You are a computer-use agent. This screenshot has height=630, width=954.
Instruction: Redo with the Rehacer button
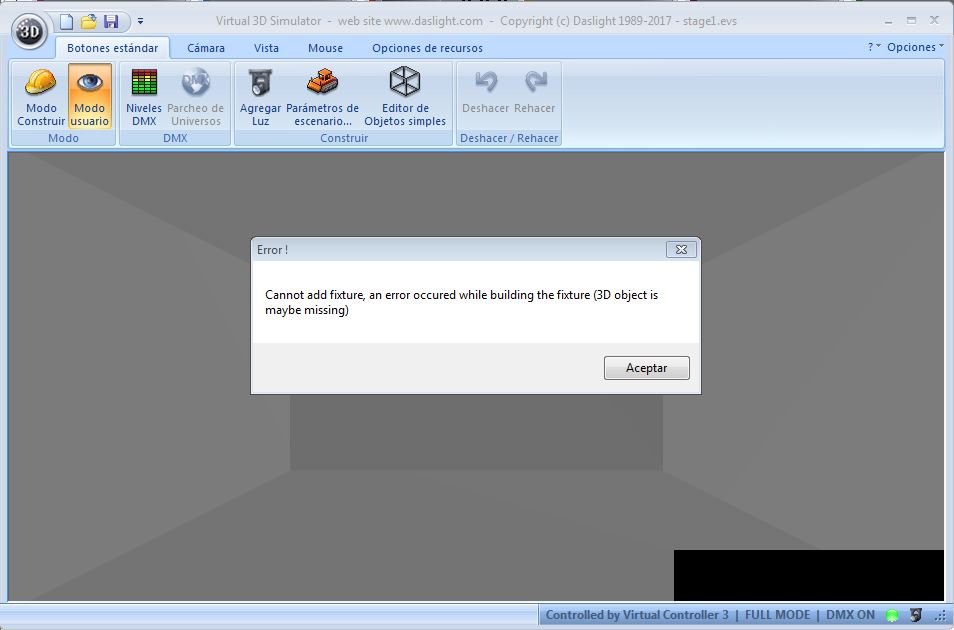pos(535,90)
